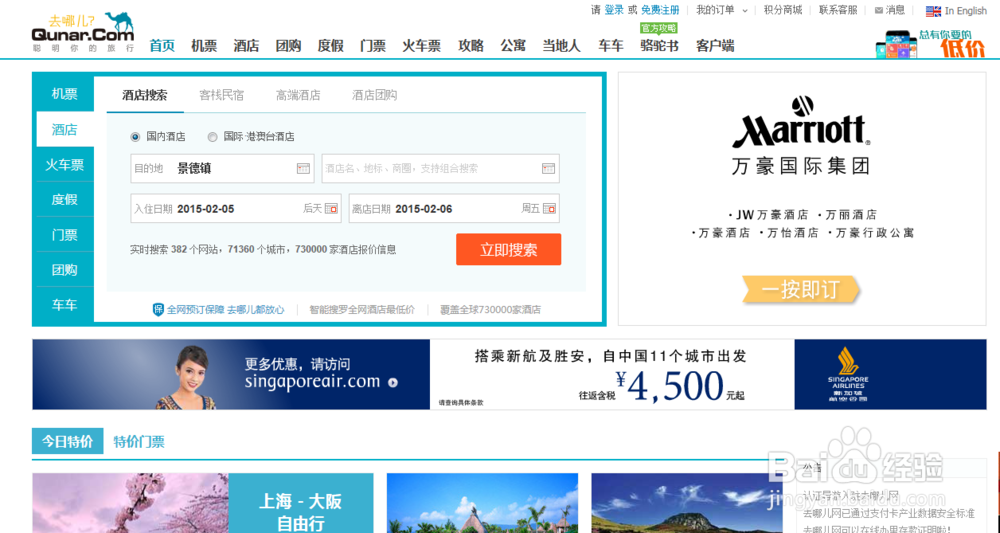Screen dimensions: 1000x533
Task: Select 机票 in the left sidebar
Action: 64,94
